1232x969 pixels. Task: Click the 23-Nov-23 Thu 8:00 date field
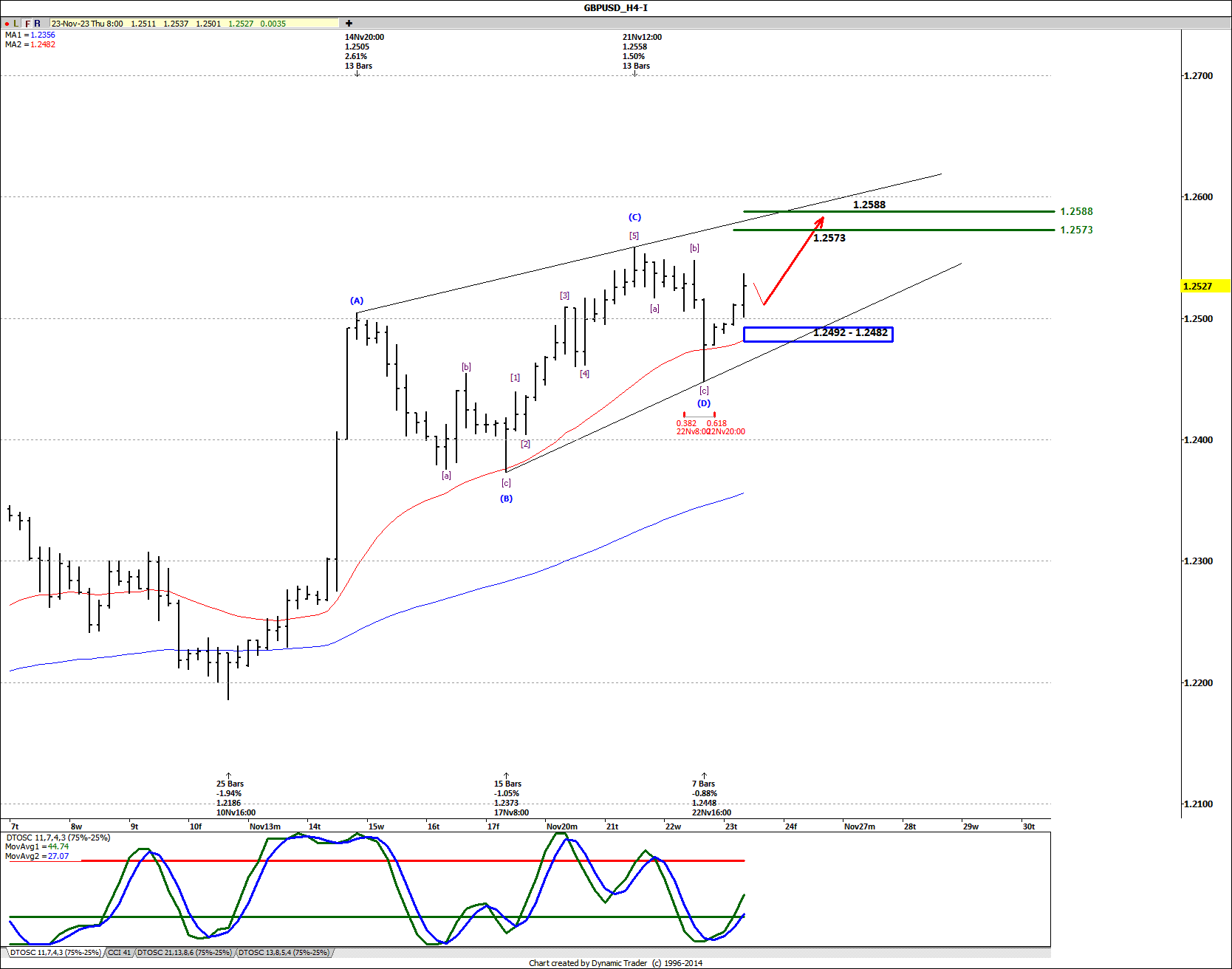(87, 23)
